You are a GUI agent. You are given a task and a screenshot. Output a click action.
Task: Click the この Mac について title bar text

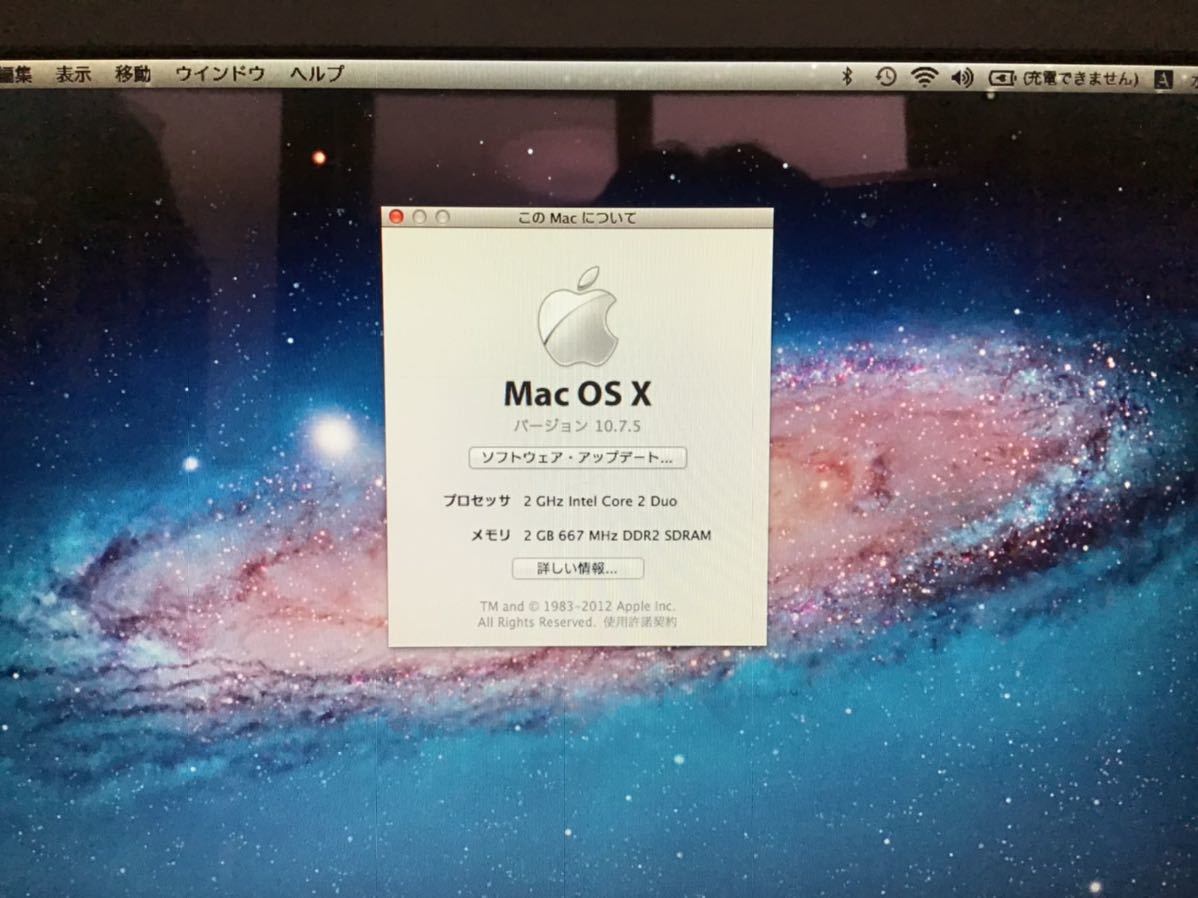(577, 218)
